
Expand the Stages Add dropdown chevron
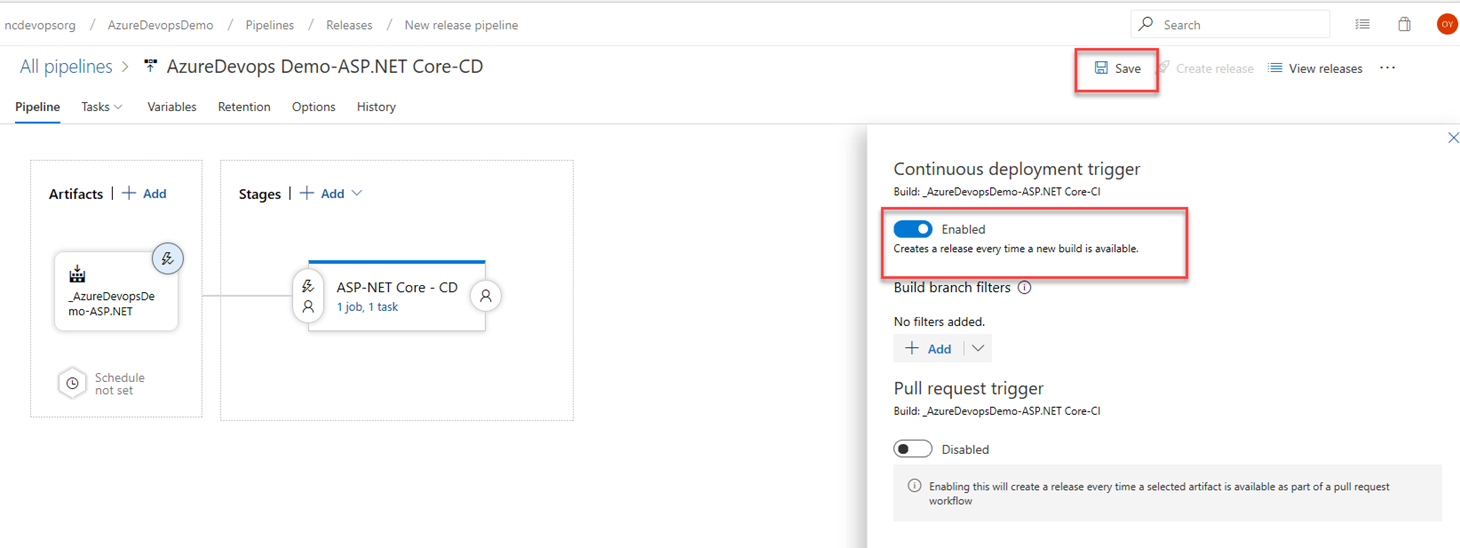point(357,193)
